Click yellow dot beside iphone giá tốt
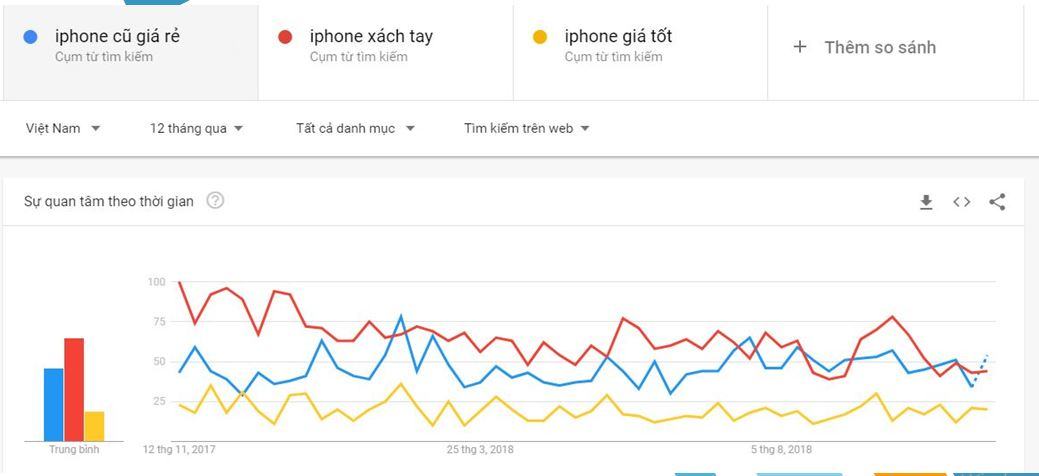 click(540, 37)
